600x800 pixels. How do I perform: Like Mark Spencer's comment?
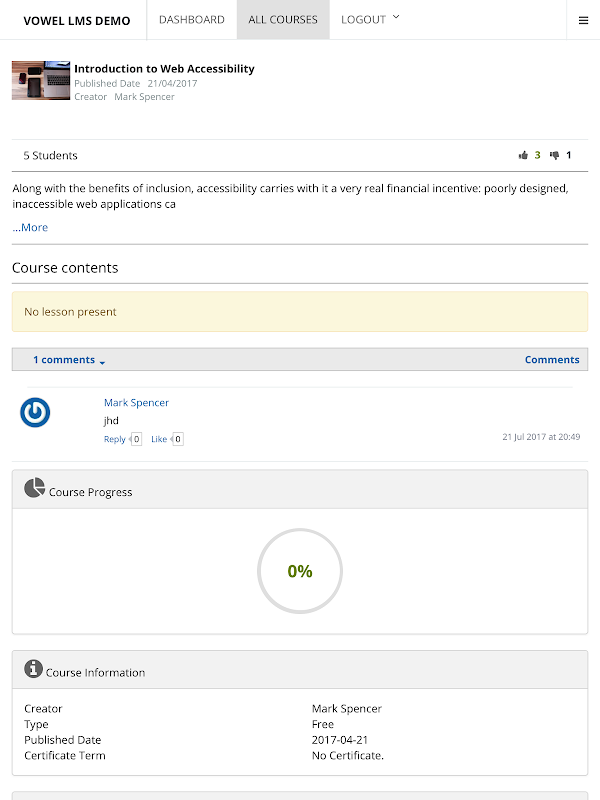pyautogui.click(x=159, y=439)
